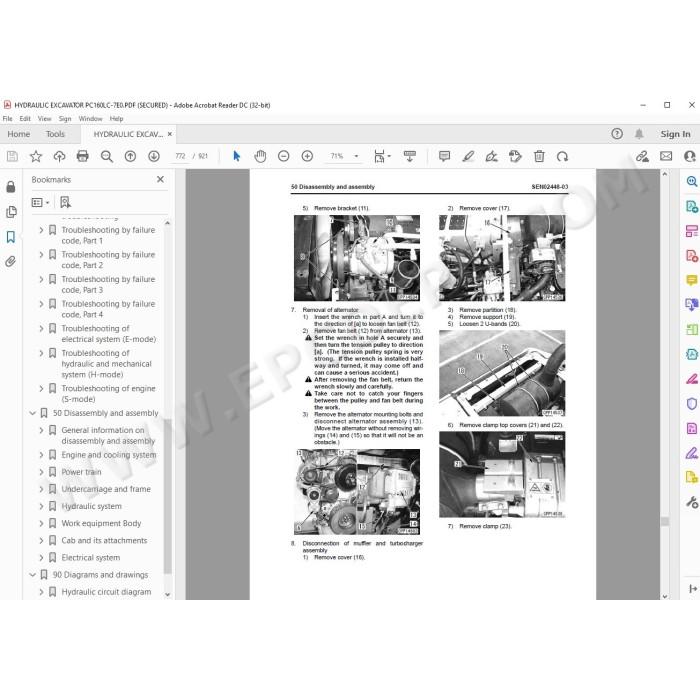The width and height of the screenshot is (700, 700).
Task: Switch to the Tools tab
Action: 55,134
